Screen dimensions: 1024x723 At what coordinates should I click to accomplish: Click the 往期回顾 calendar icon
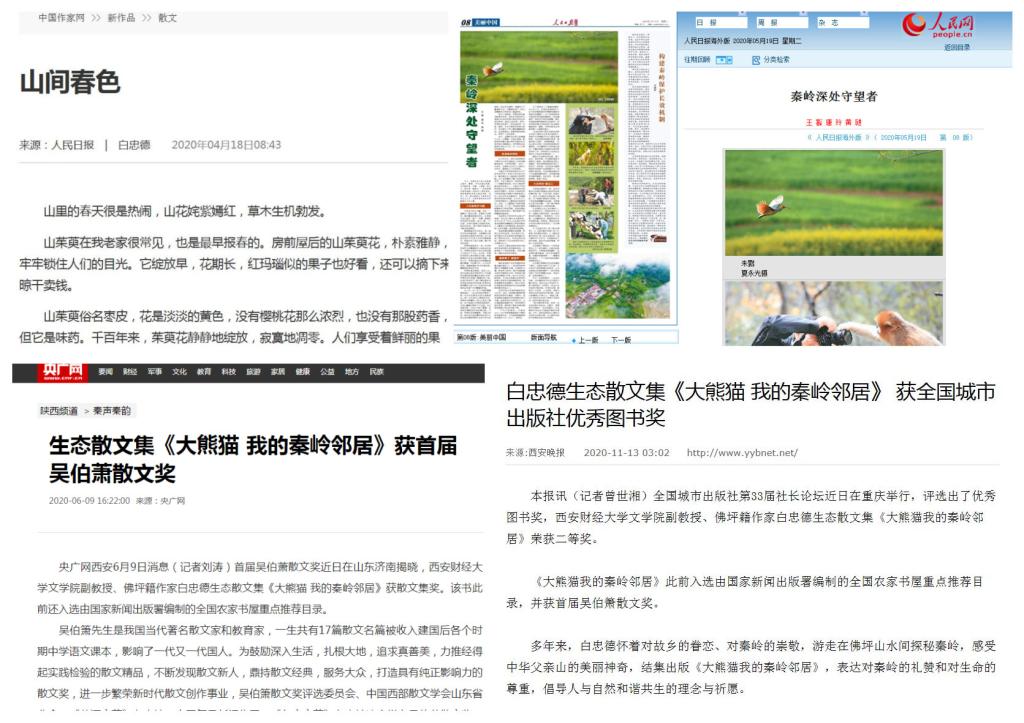click(723, 60)
